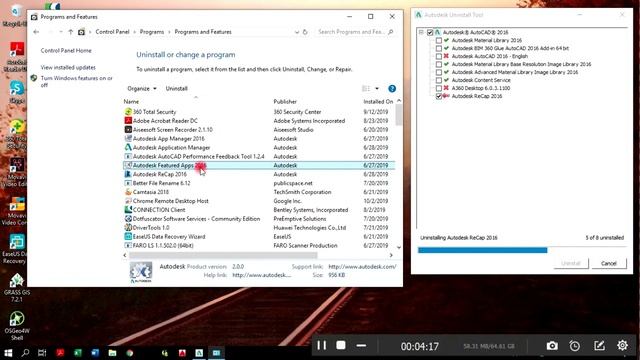Open Task View on the taskbar
640x360 pixels.
(x=42, y=353)
